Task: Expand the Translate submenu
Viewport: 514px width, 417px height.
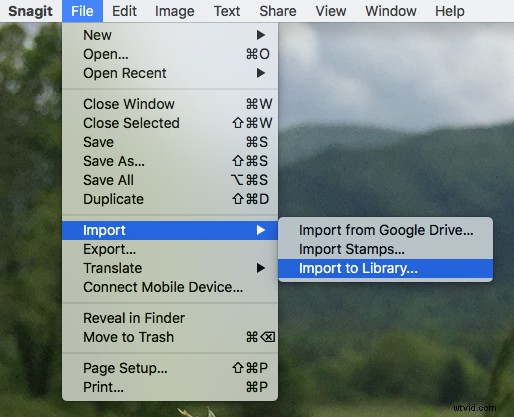Action: (170, 268)
